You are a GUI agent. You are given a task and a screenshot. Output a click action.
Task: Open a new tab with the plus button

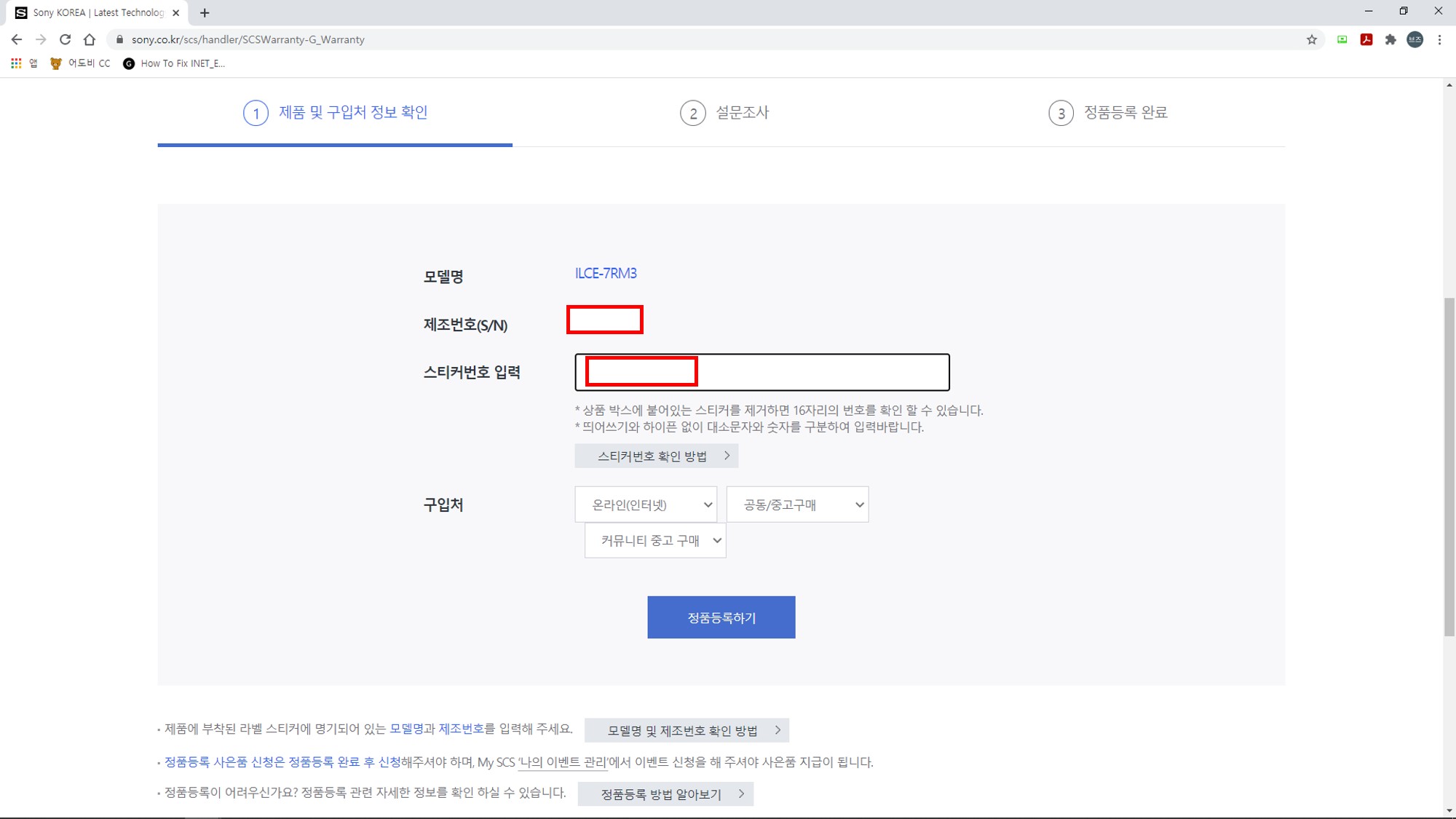205,12
